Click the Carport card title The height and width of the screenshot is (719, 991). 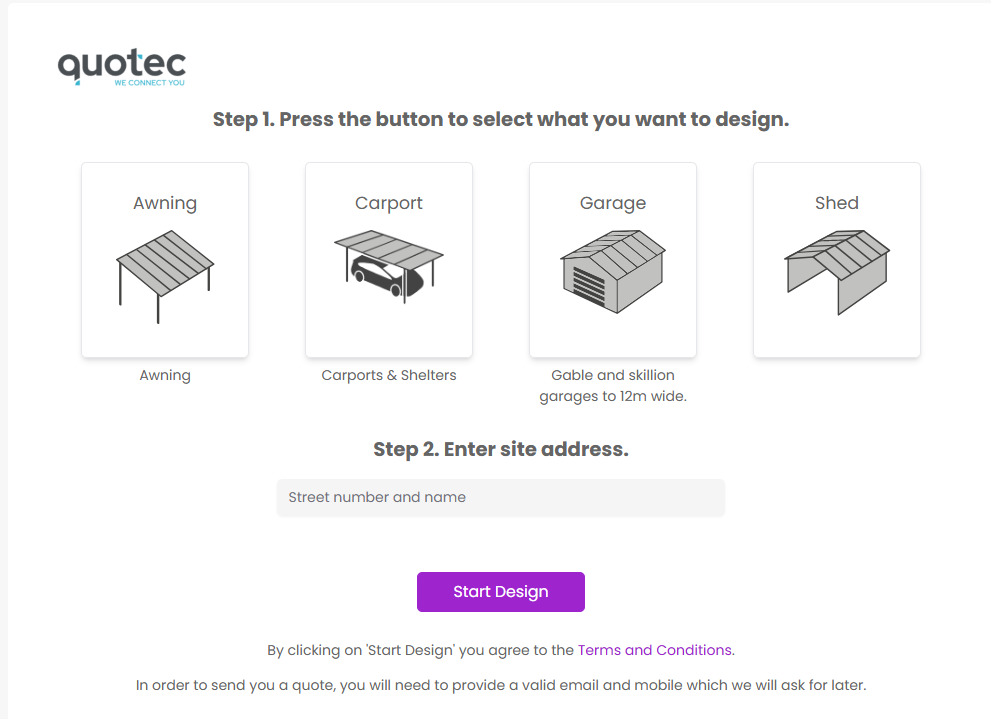(x=389, y=203)
